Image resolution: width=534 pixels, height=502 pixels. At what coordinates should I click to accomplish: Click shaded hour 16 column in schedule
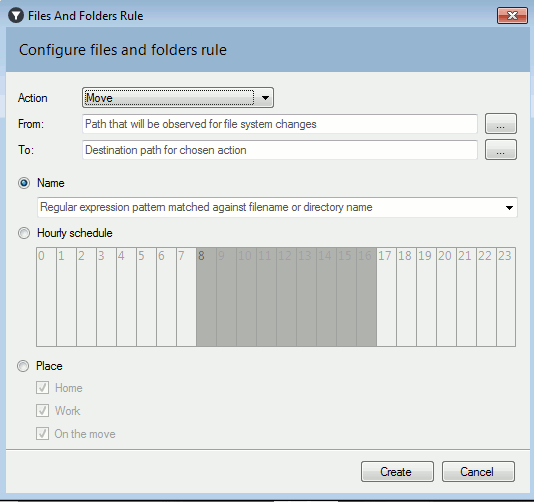click(x=366, y=297)
